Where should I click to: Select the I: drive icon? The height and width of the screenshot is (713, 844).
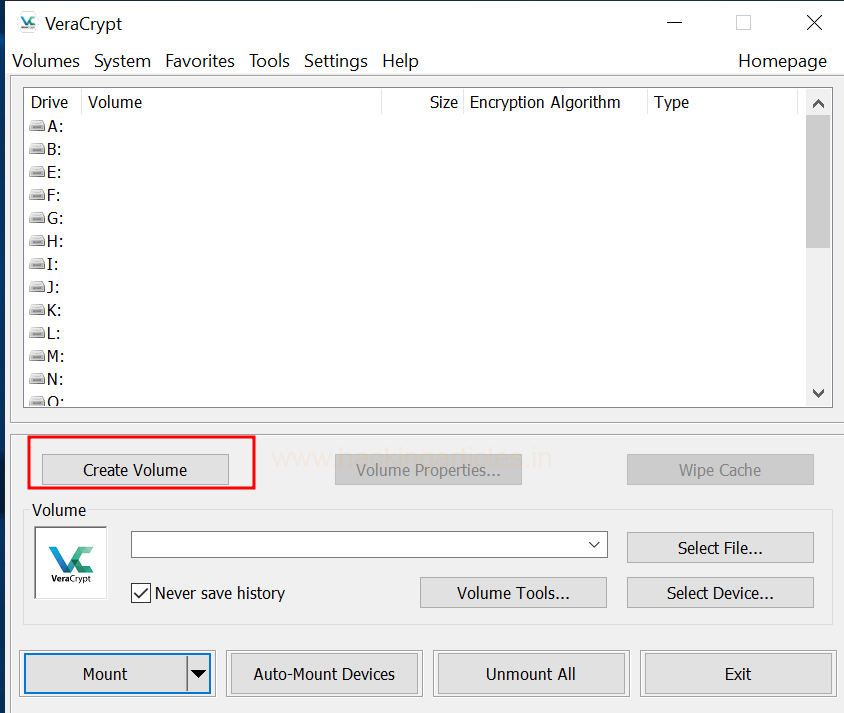pos(37,264)
